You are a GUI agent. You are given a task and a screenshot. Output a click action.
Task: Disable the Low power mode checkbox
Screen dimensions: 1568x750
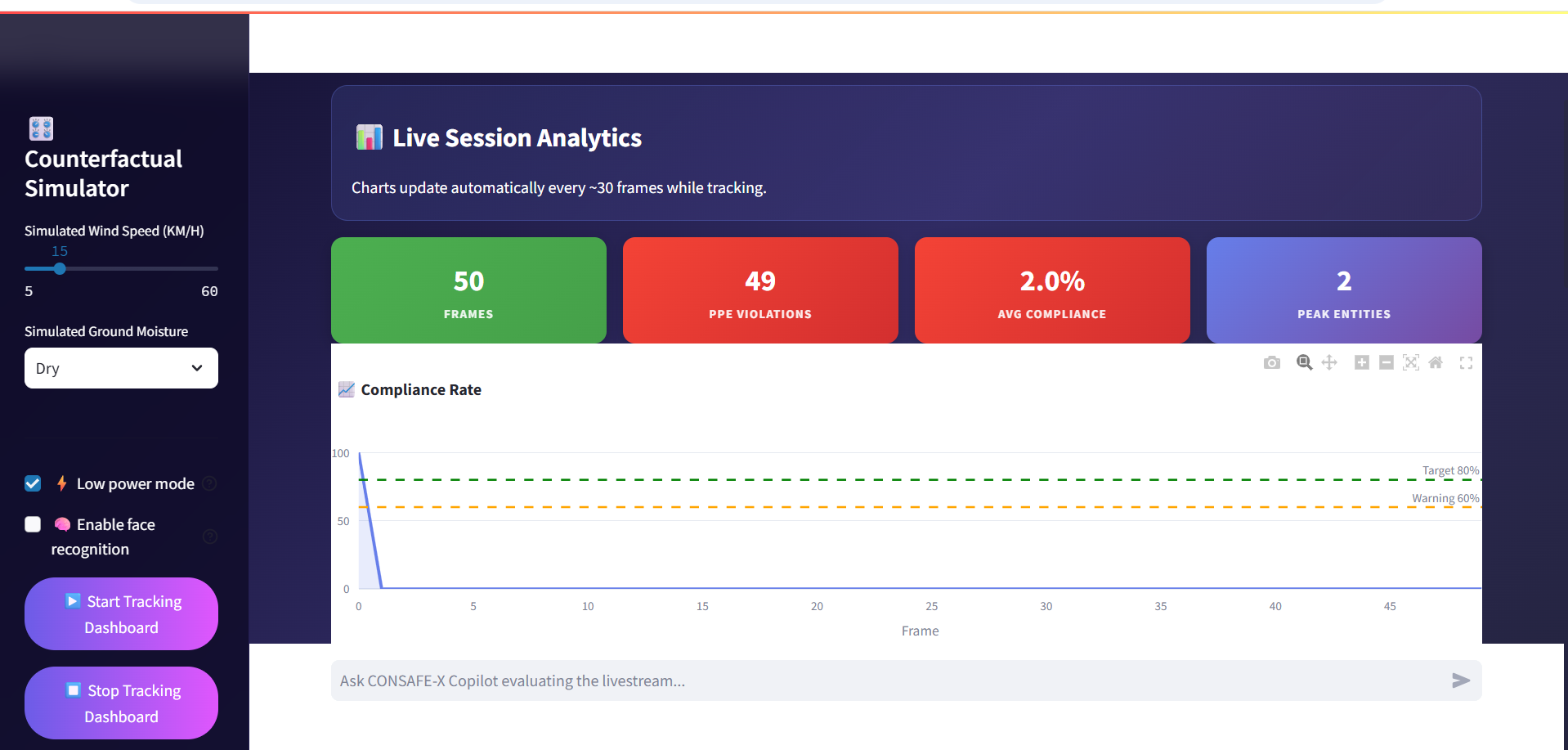click(33, 483)
